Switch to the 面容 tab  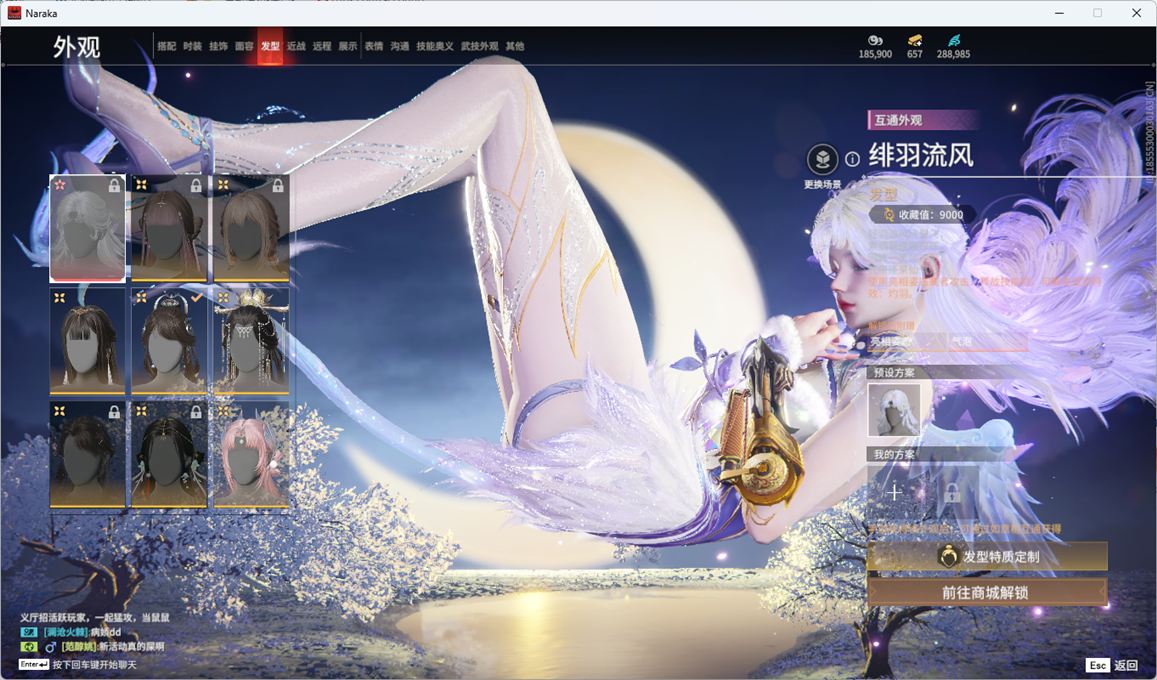(x=244, y=46)
